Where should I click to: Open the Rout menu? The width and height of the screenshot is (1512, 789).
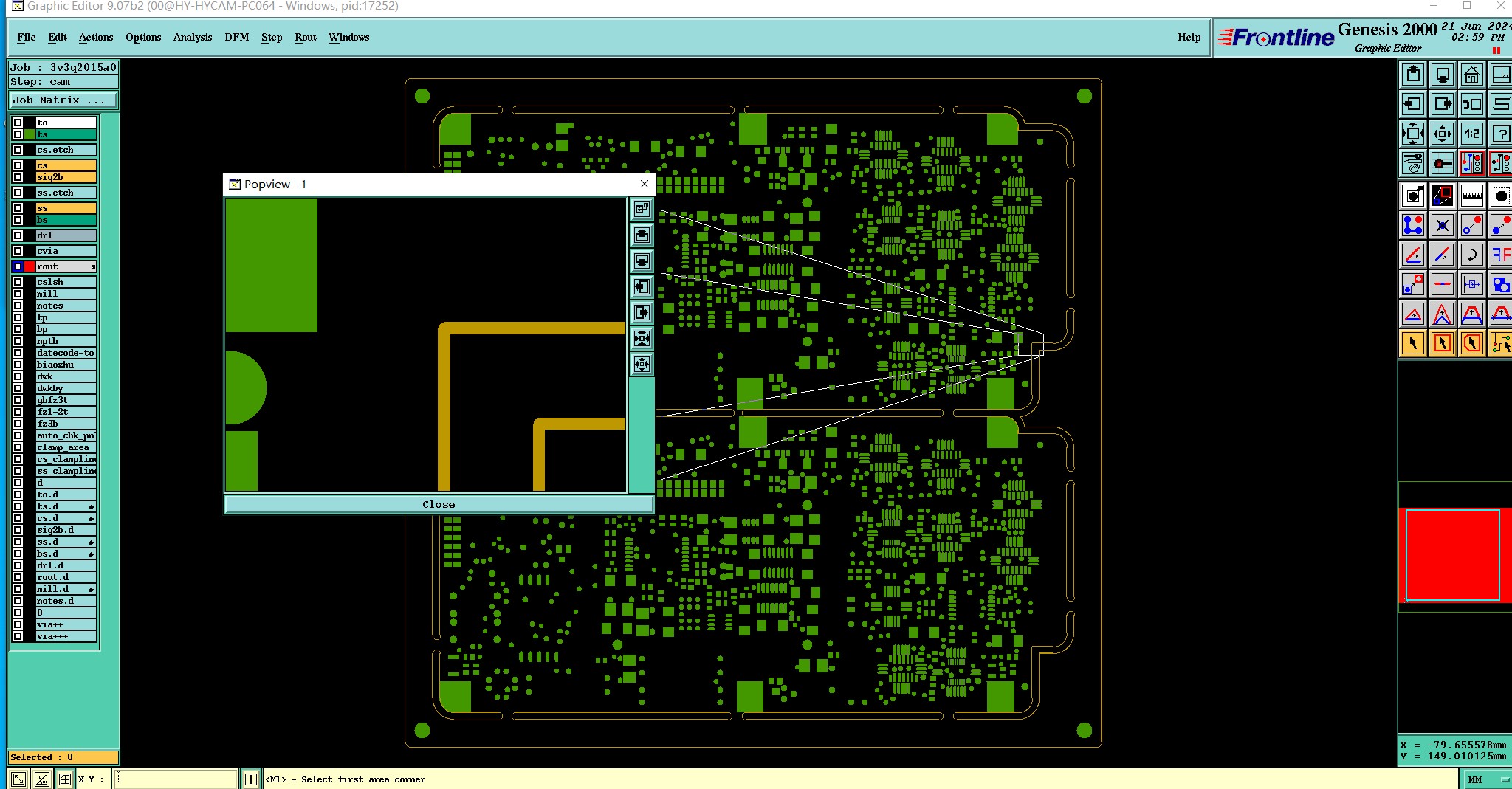tap(306, 37)
